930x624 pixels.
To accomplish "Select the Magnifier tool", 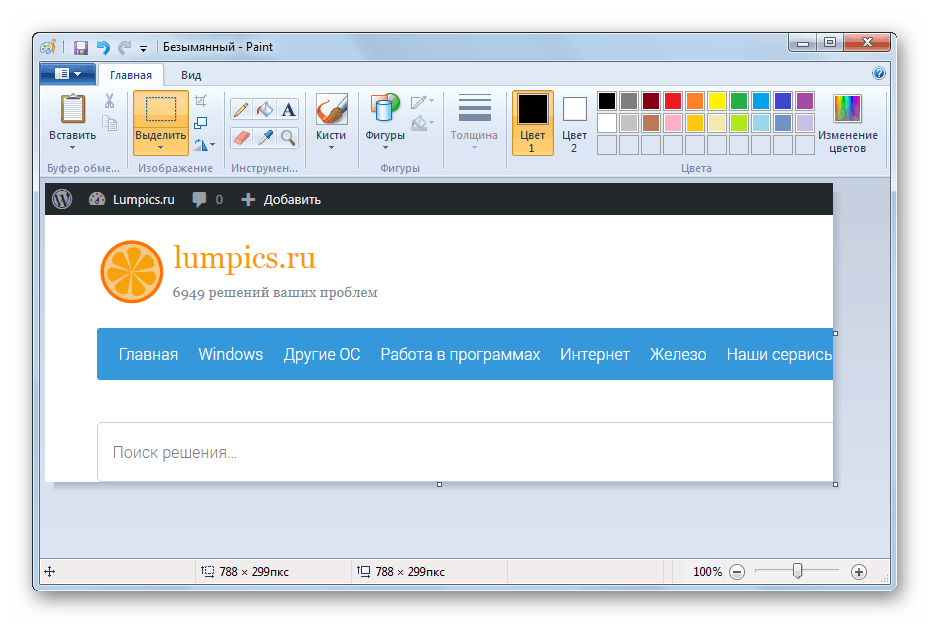I will [x=287, y=137].
